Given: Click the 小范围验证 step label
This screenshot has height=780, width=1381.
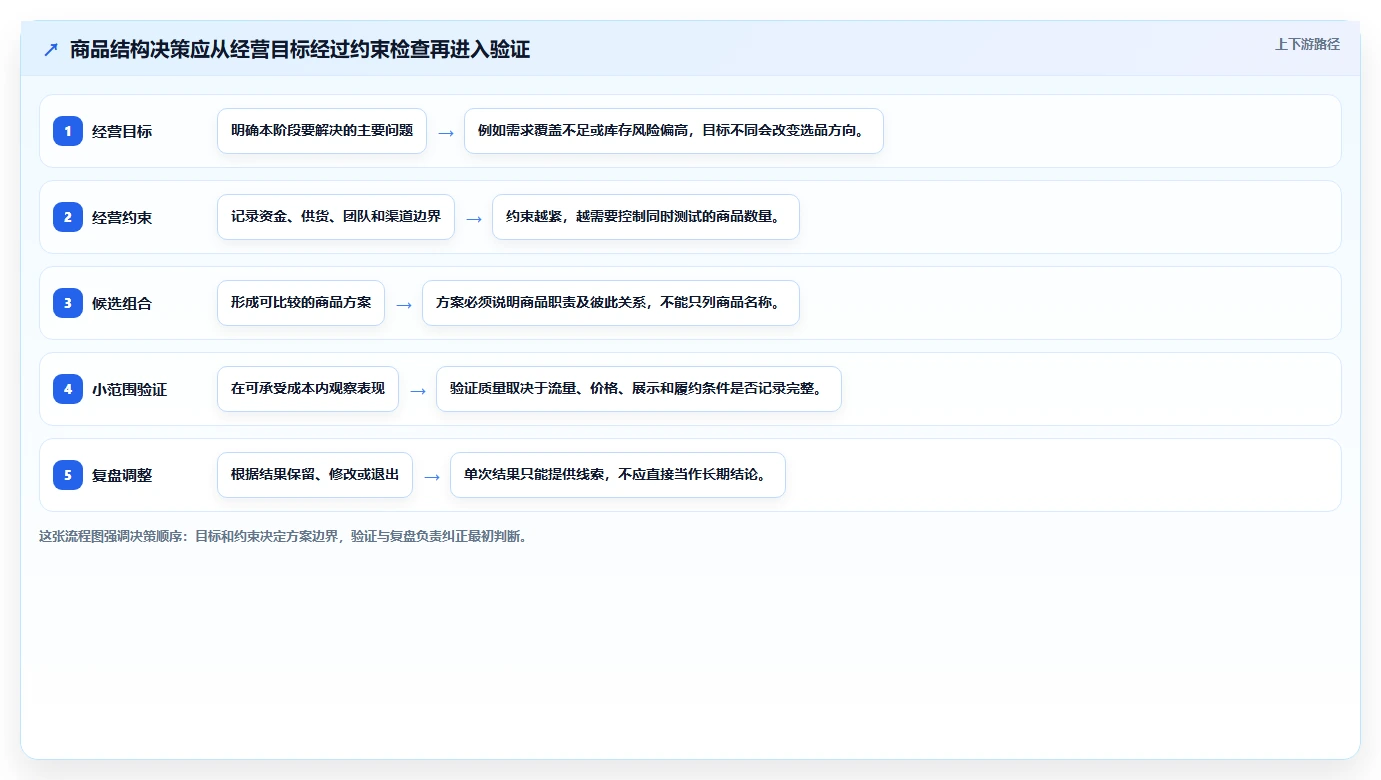Looking at the screenshot, I should [x=130, y=389].
